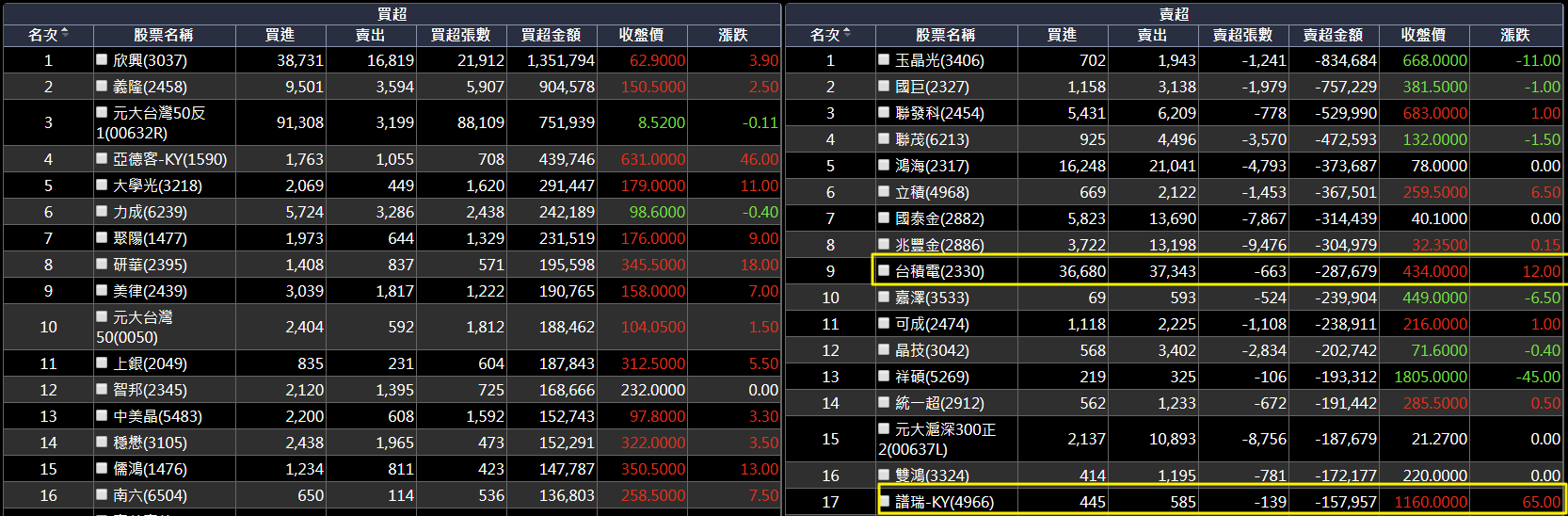The image size is (1568, 516).
Task: Open stock 上銀(2049)
Action: [150, 363]
